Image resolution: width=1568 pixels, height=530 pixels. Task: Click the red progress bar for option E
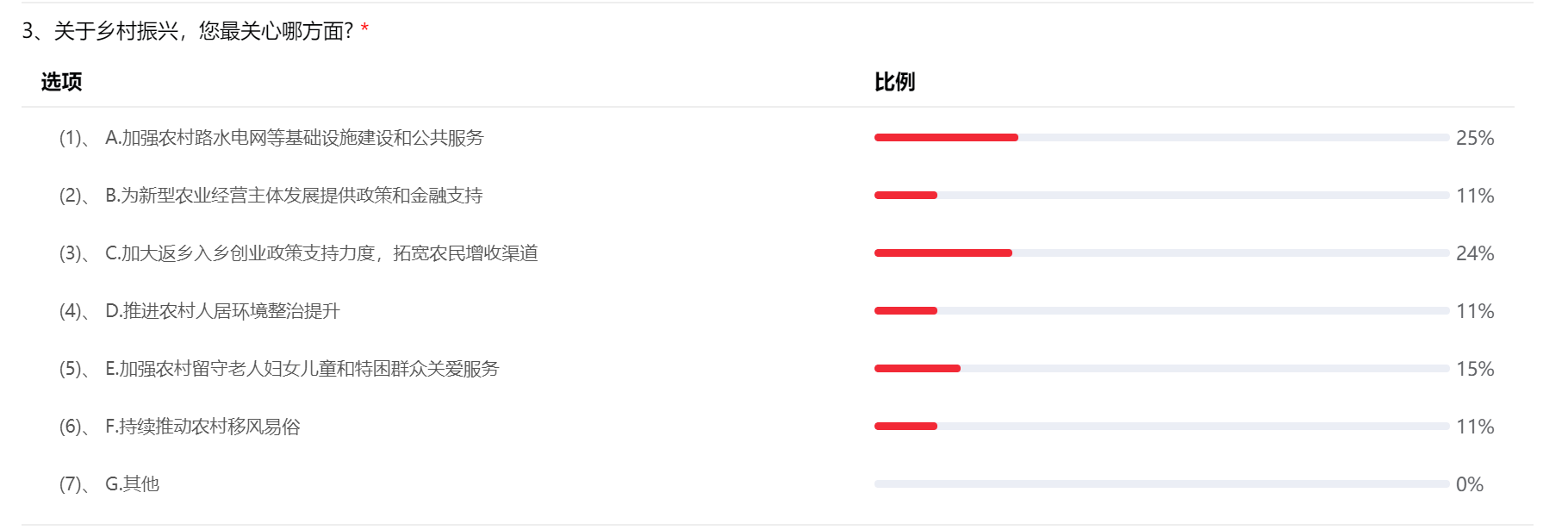coord(917,369)
